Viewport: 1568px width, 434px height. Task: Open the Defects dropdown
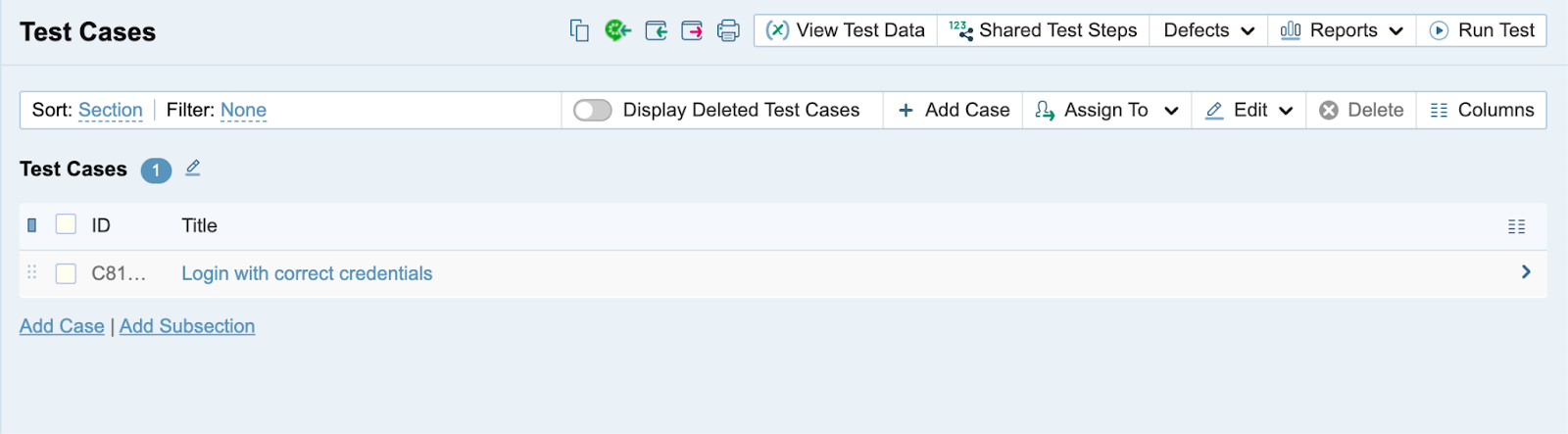pyautogui.click(x=1208, y=30)
